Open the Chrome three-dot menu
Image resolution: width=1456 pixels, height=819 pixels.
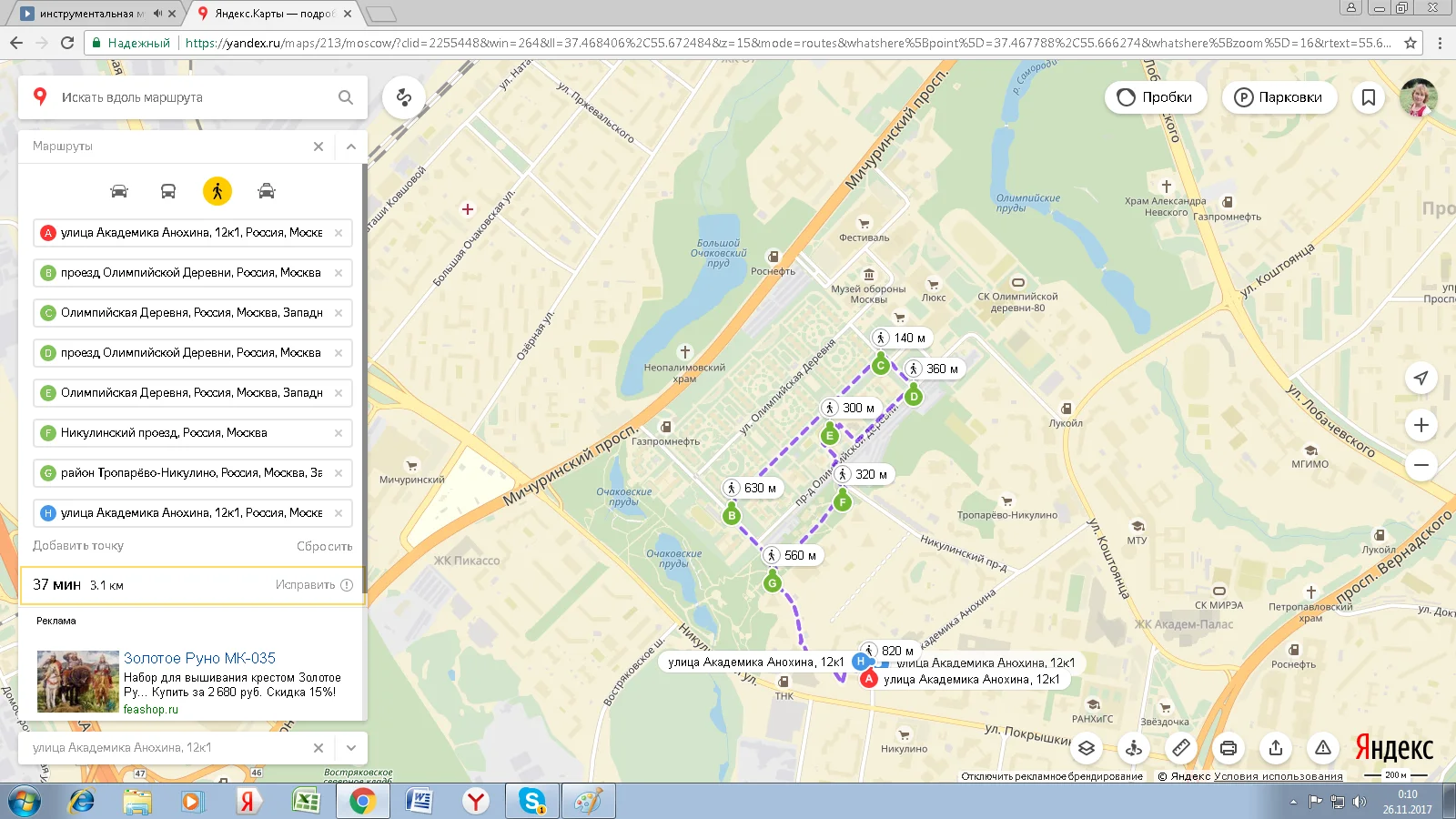[1440, 43]
